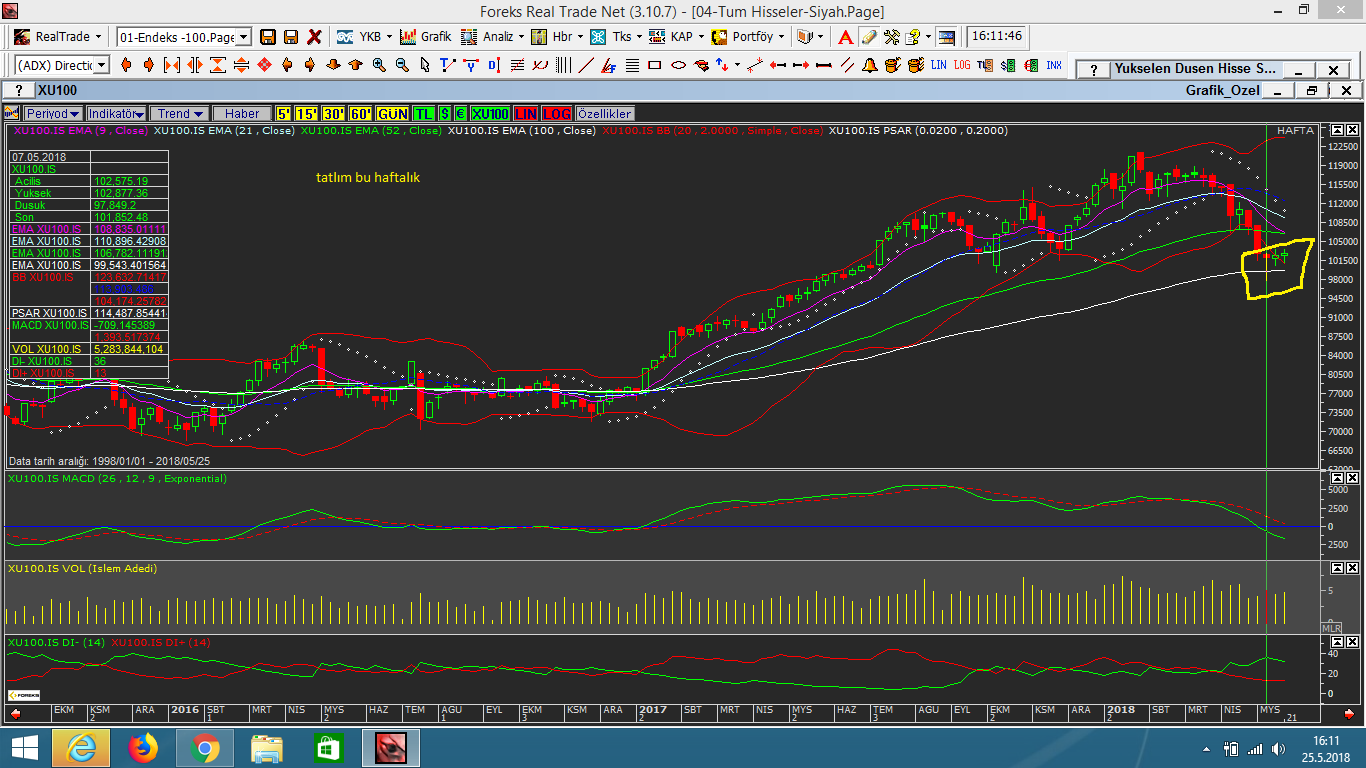Click the red letter A text tool

[x=844, y=37]
